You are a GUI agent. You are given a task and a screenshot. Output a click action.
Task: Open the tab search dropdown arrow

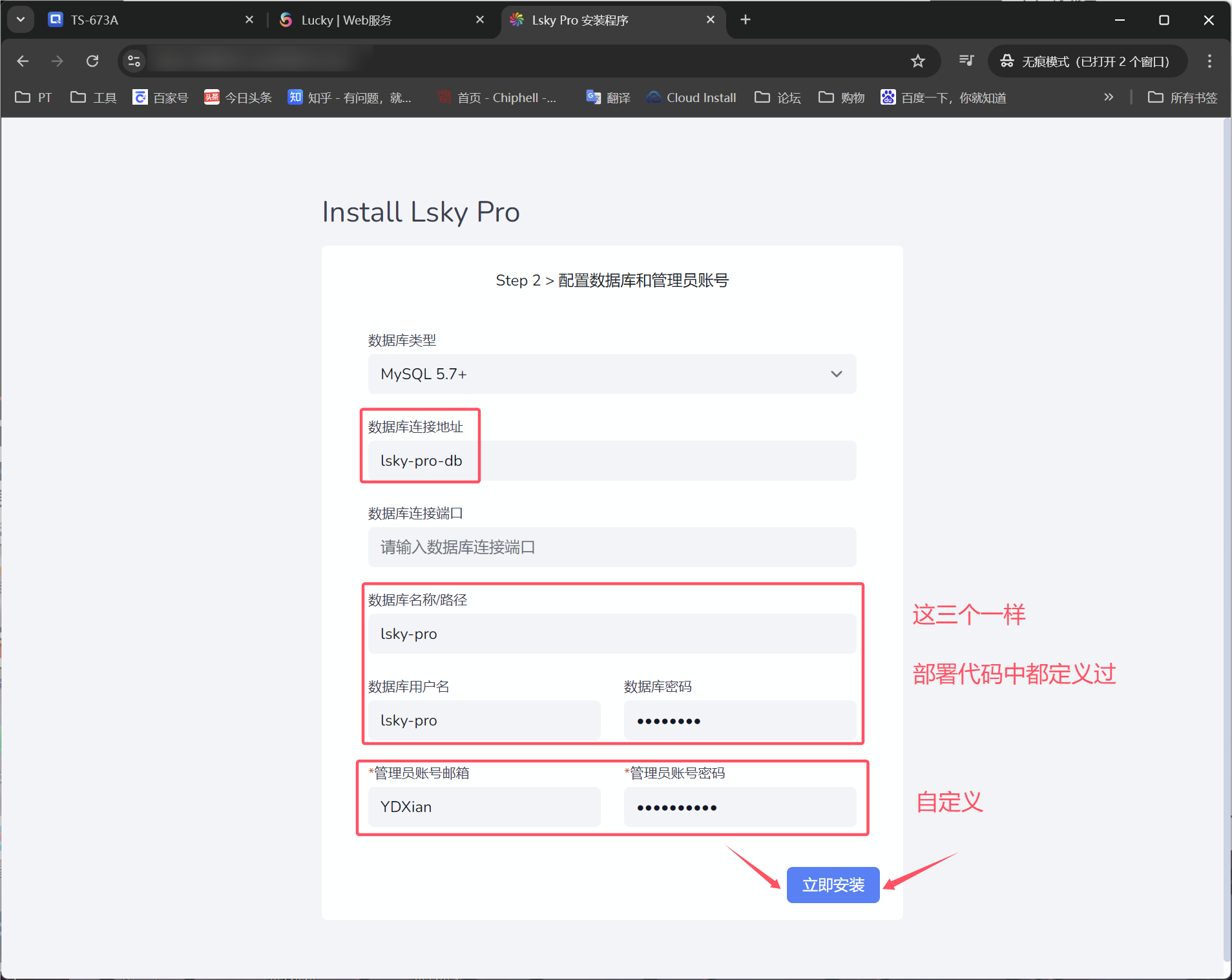21,19
